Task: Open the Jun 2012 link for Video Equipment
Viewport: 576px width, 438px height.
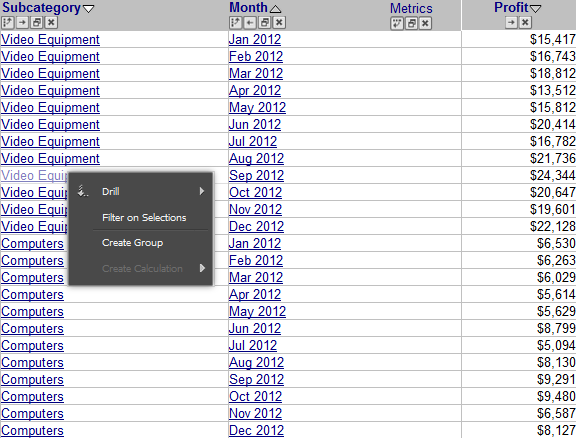Action: pyautogui.click(x=255, y=125)
